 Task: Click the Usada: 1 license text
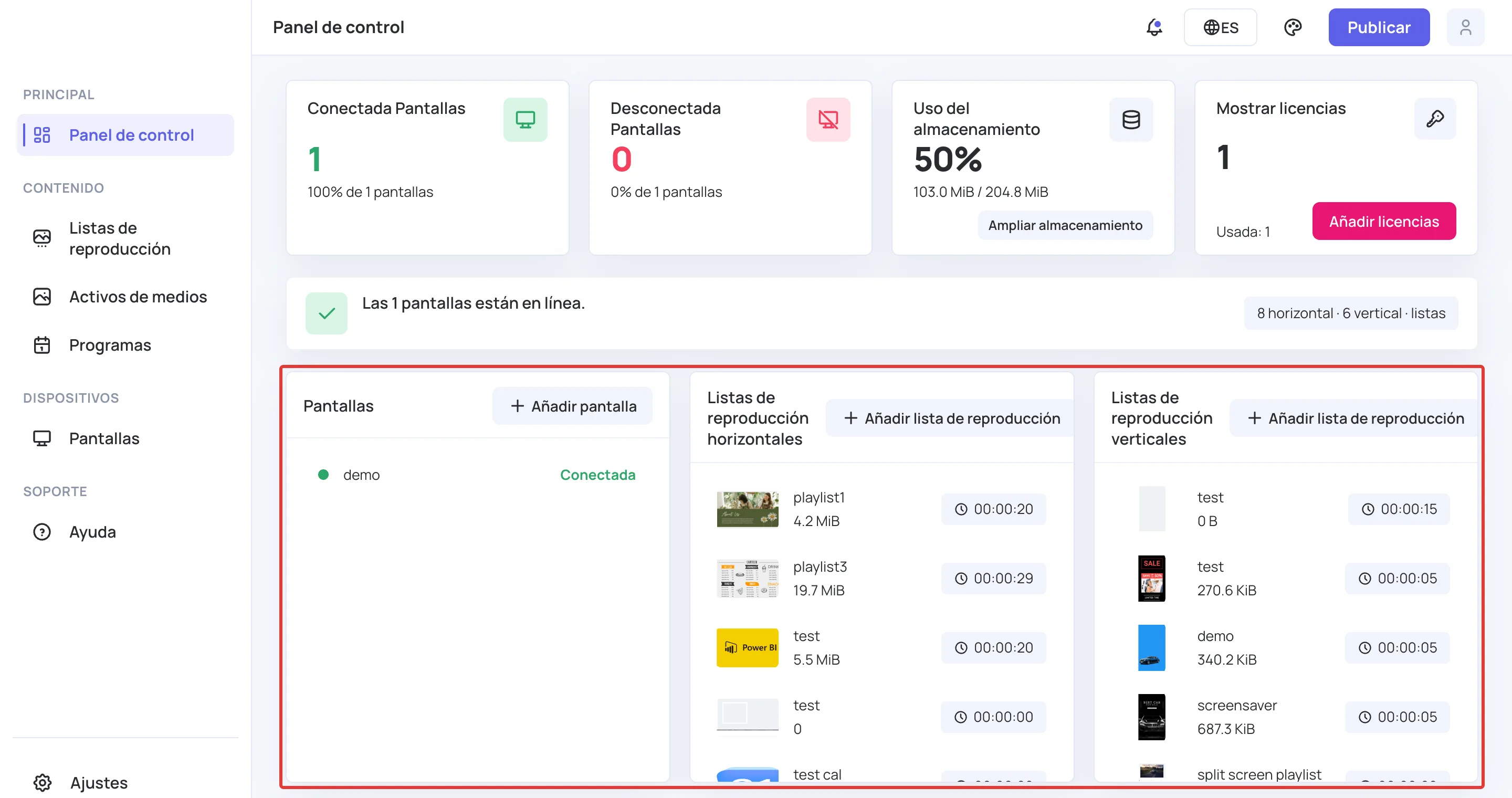click(1243, 232)
